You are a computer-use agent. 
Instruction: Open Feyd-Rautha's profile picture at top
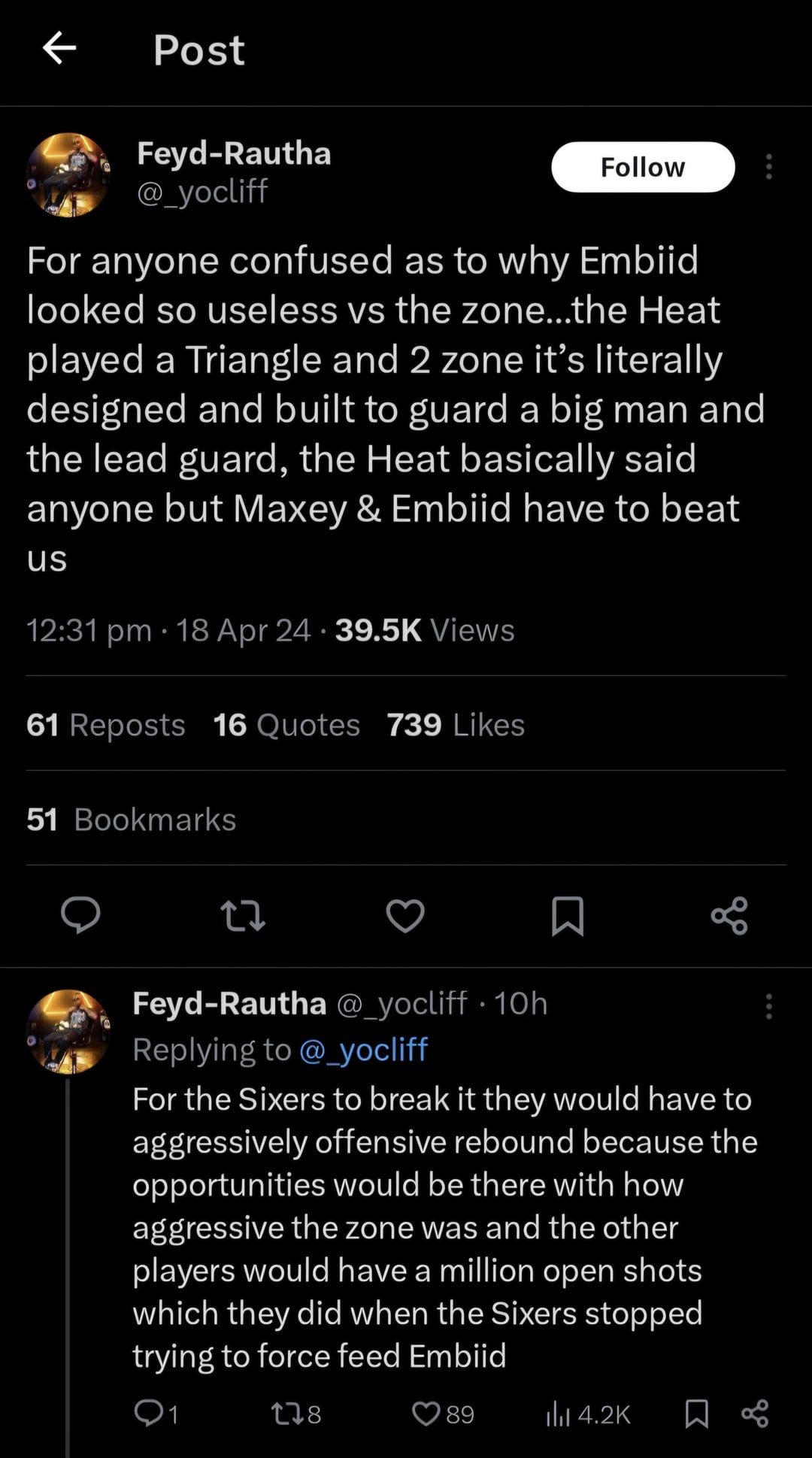pos(68,175)
